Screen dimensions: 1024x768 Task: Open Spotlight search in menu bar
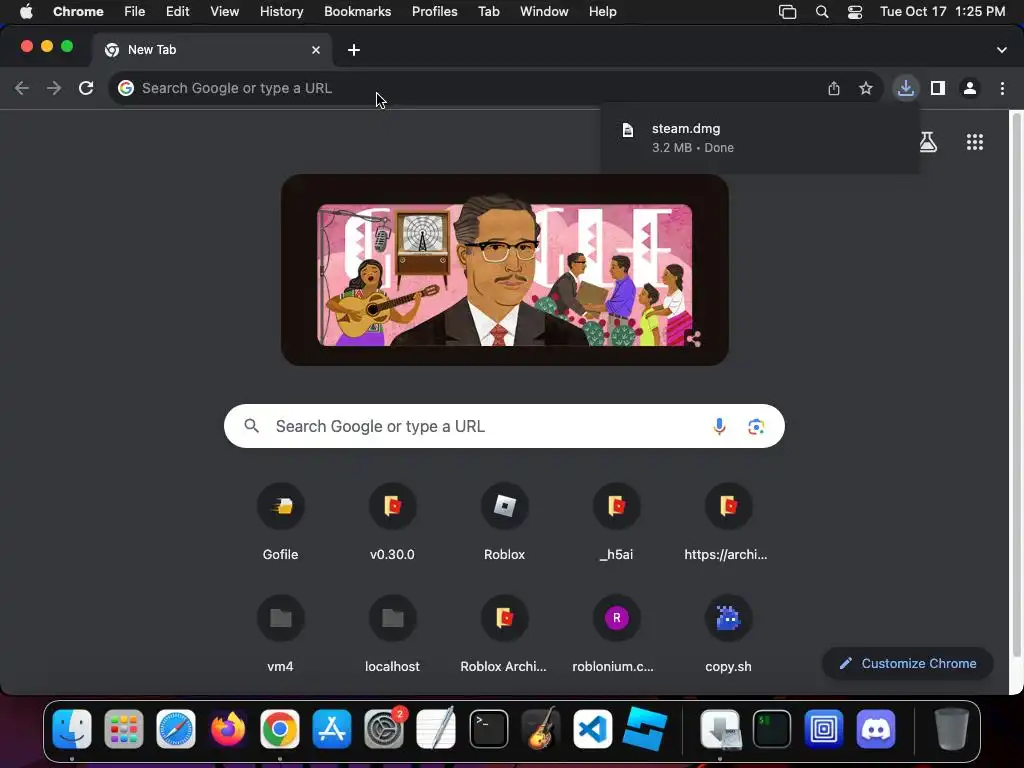point(822,12)
